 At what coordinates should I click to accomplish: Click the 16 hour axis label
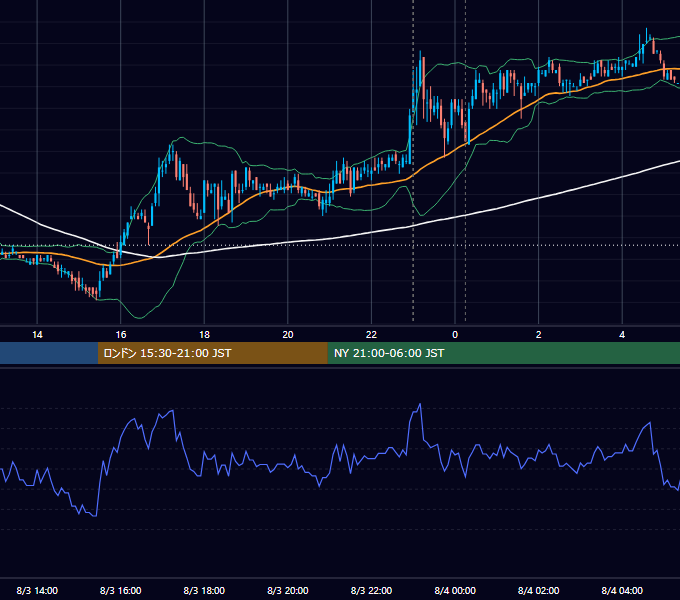(x=121, y=335)
